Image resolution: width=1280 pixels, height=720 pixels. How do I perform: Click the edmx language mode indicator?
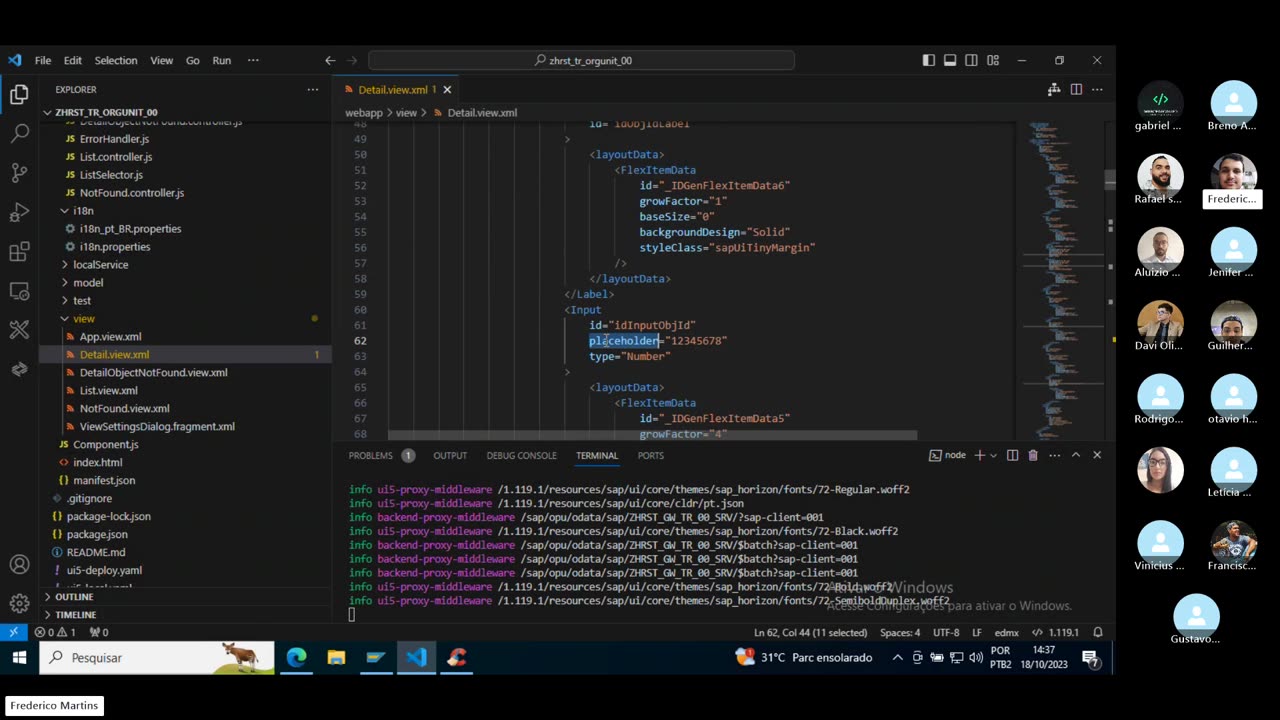tap(1007, 632)
